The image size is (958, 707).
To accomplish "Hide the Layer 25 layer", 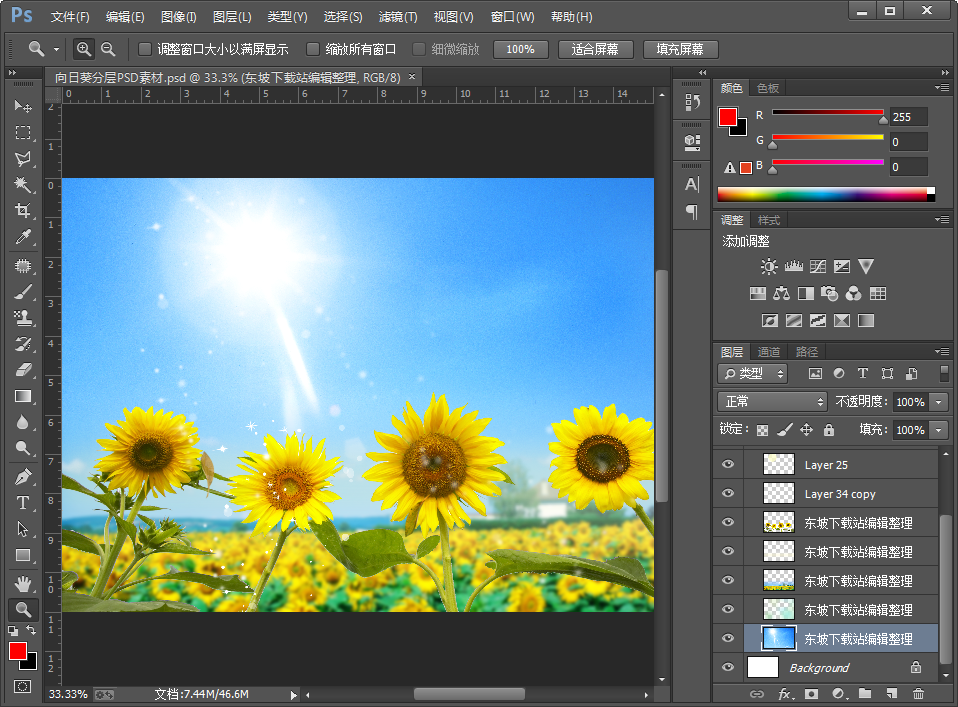I will 728,465.
